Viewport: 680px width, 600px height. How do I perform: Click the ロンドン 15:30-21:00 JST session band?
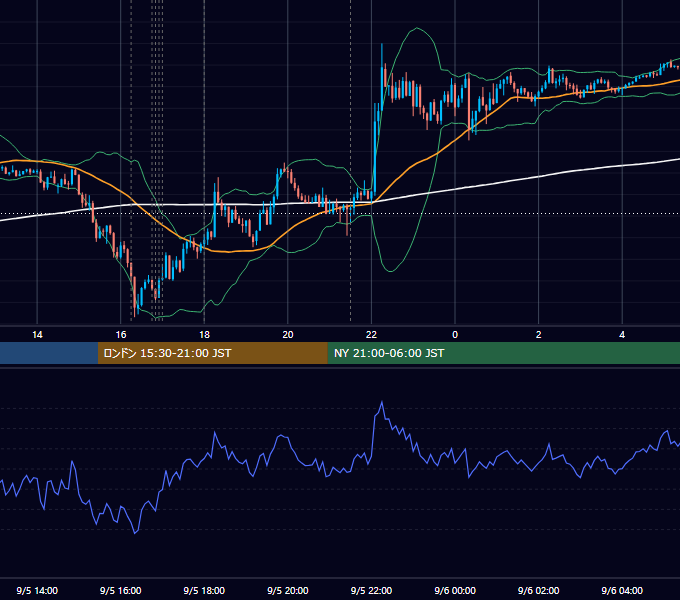pos(212,353)
